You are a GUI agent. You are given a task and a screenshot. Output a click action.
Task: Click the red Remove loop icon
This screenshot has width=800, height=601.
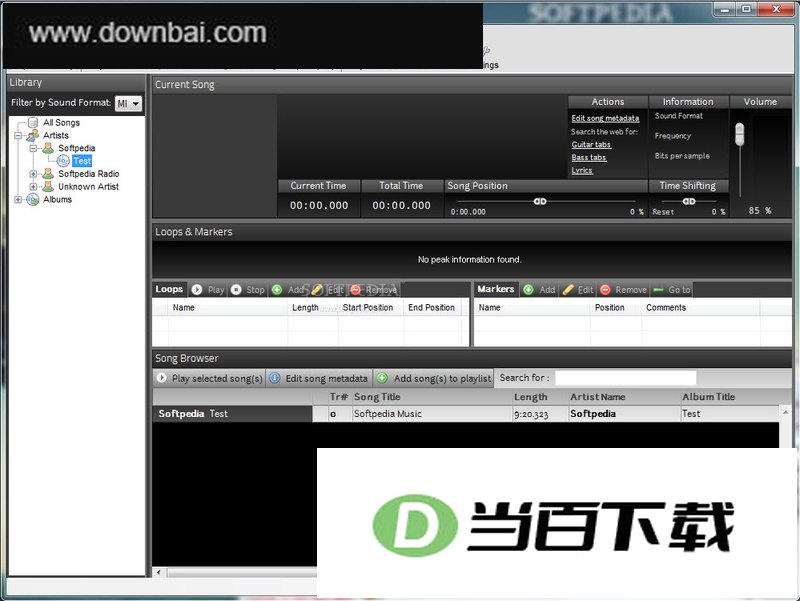[x=356, y=290]
